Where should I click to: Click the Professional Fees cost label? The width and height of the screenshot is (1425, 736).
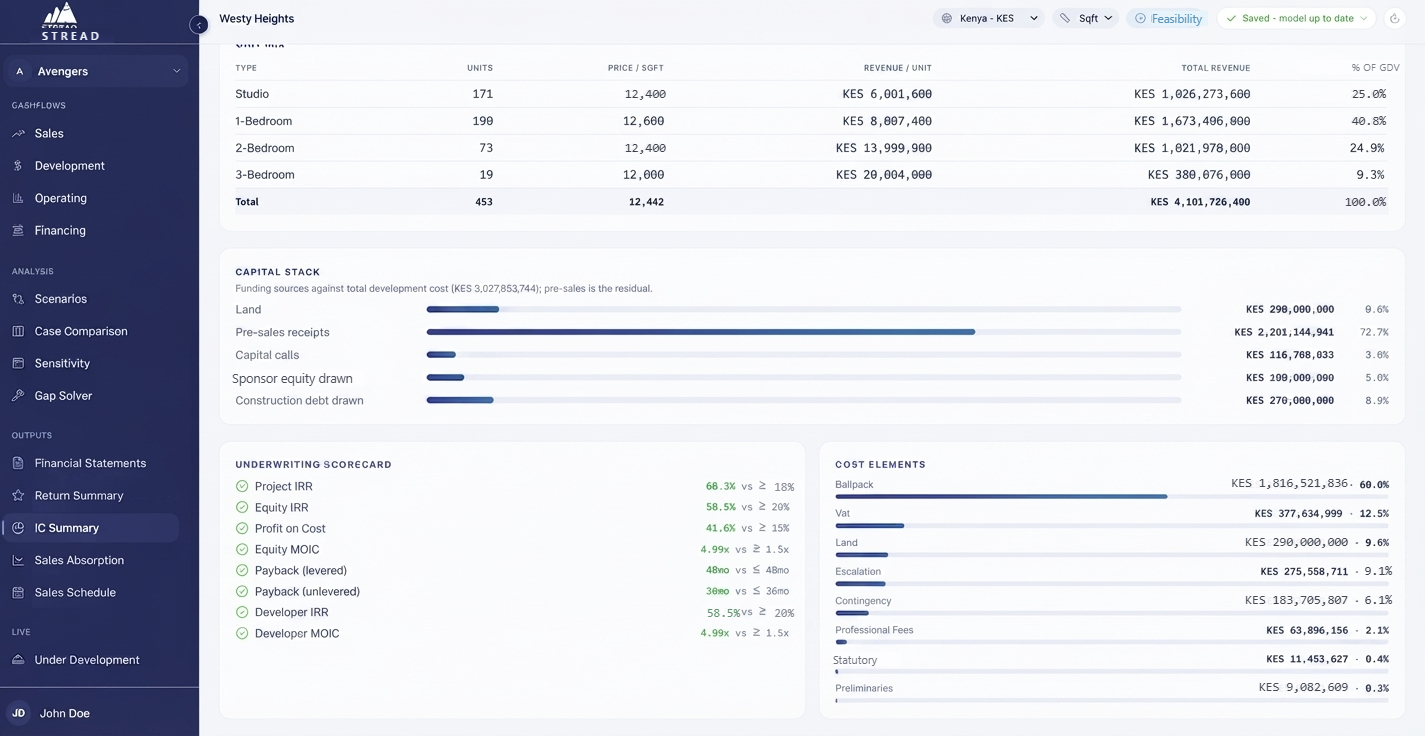(x=874, y=630)
